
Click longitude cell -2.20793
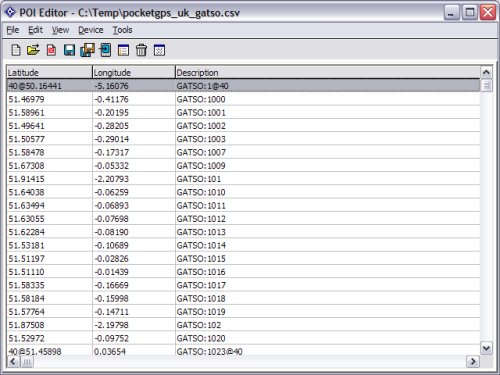[x=134, y=179]
